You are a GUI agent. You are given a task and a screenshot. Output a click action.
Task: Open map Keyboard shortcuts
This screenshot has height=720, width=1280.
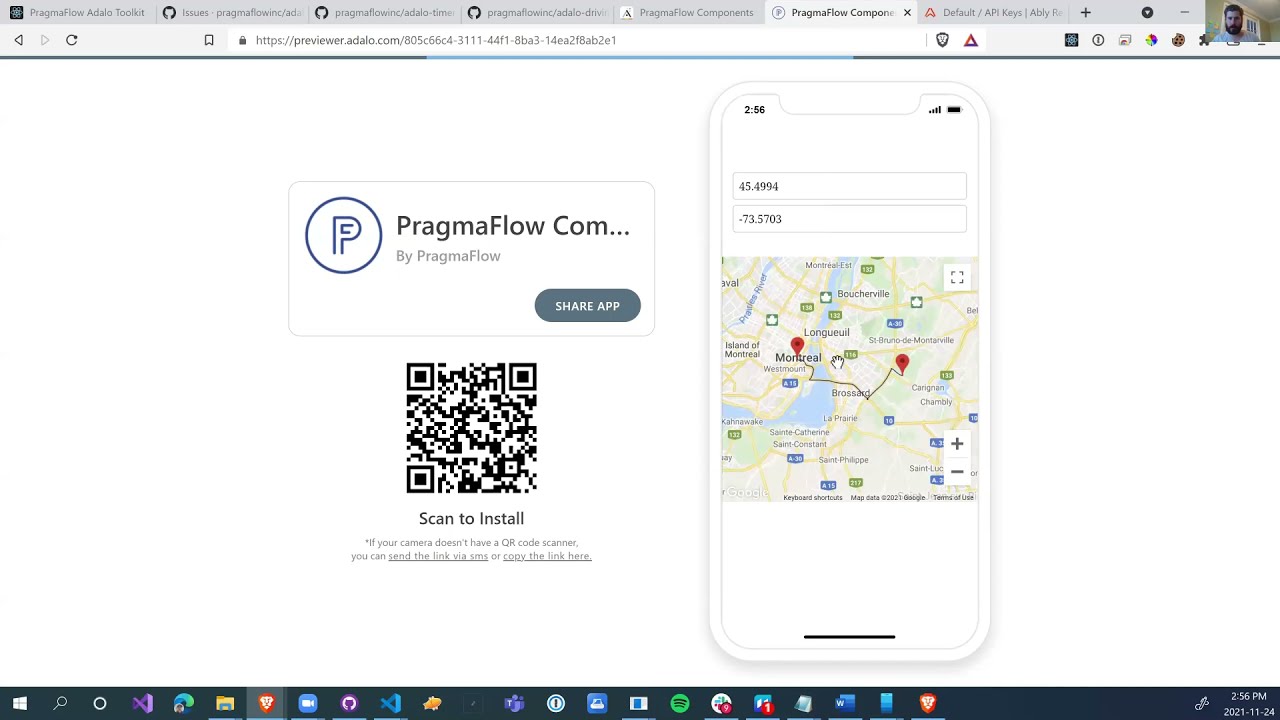(813, 497)
